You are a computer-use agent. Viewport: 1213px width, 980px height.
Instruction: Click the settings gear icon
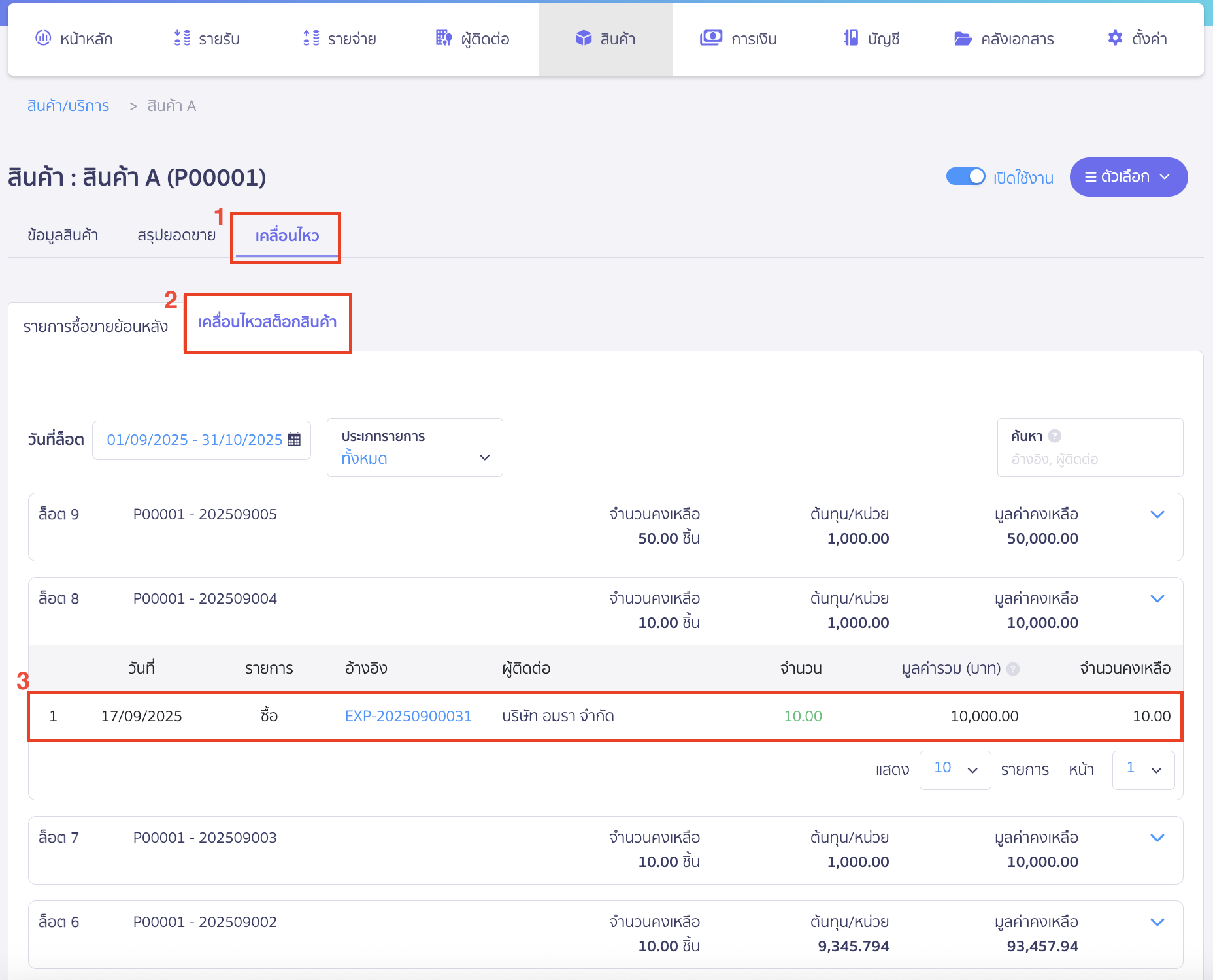(1115, 39)
